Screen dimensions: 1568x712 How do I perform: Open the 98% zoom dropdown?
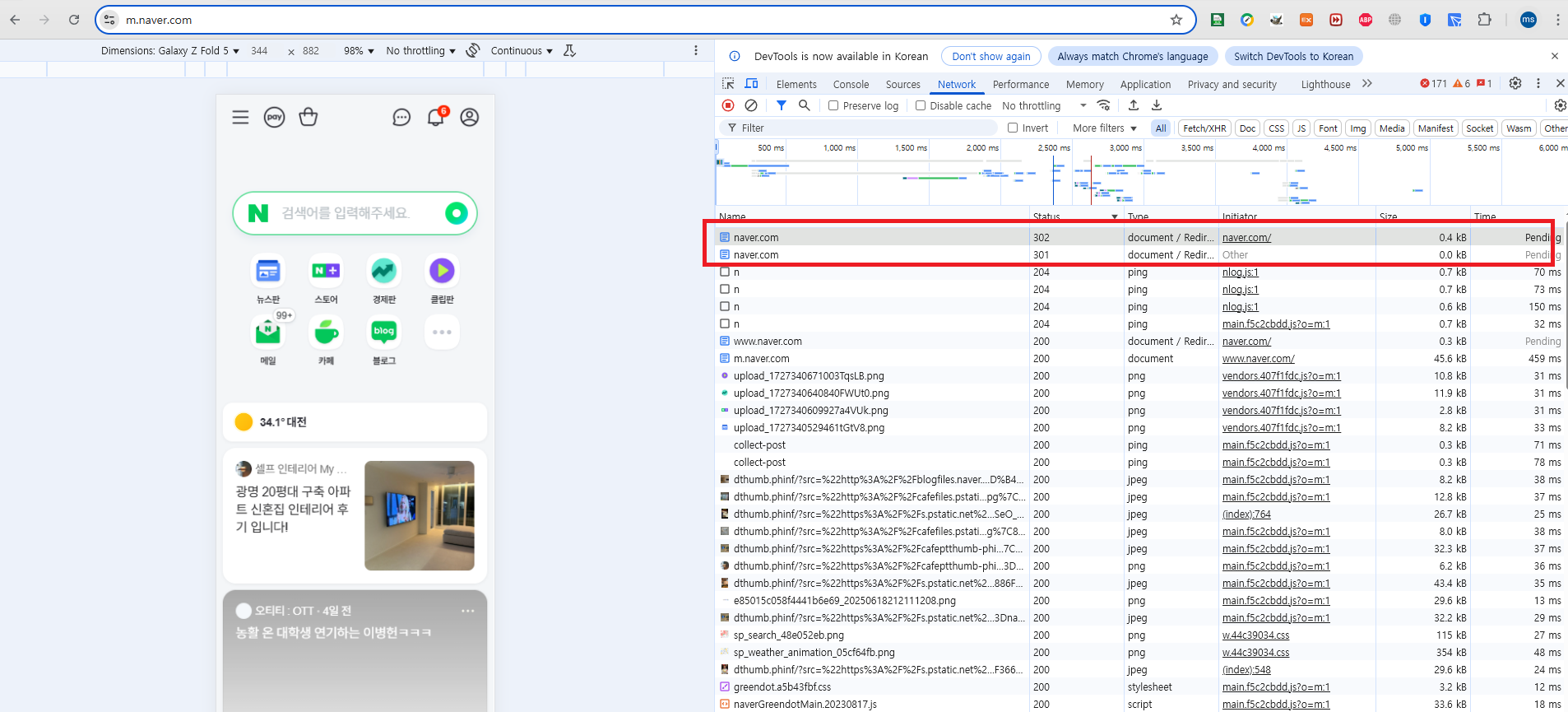pyautogui.click(x=359, y=50)
